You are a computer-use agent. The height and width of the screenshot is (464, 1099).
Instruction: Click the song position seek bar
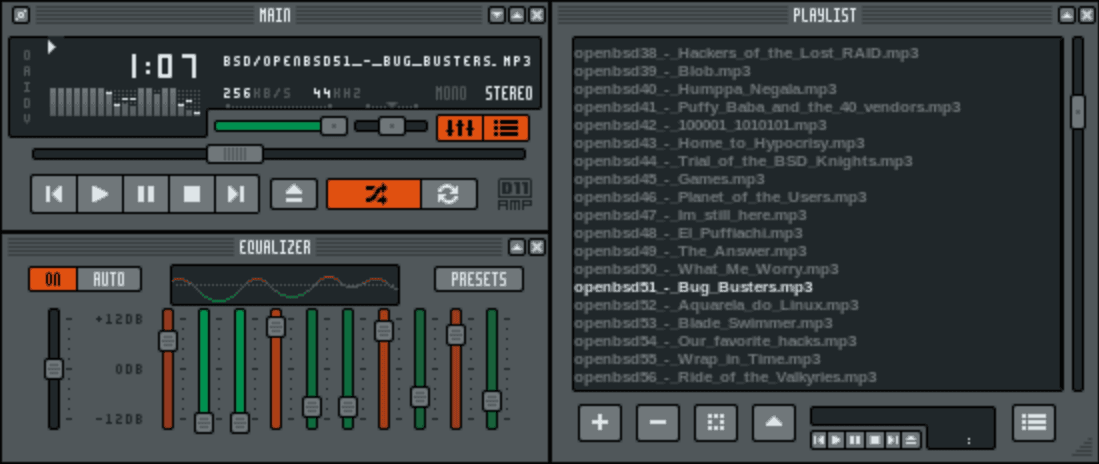coord(279,153)
